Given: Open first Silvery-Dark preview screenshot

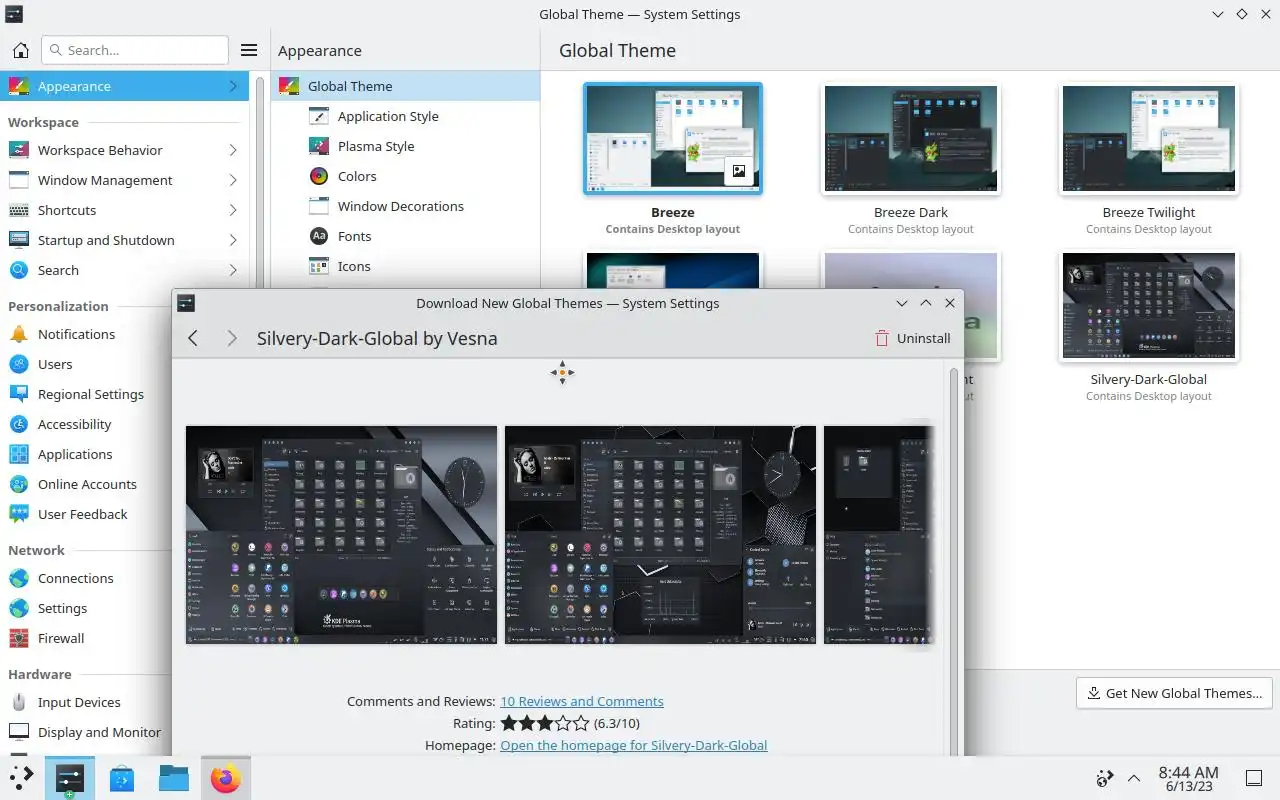Looking at the screenshot, I should 341,535.
